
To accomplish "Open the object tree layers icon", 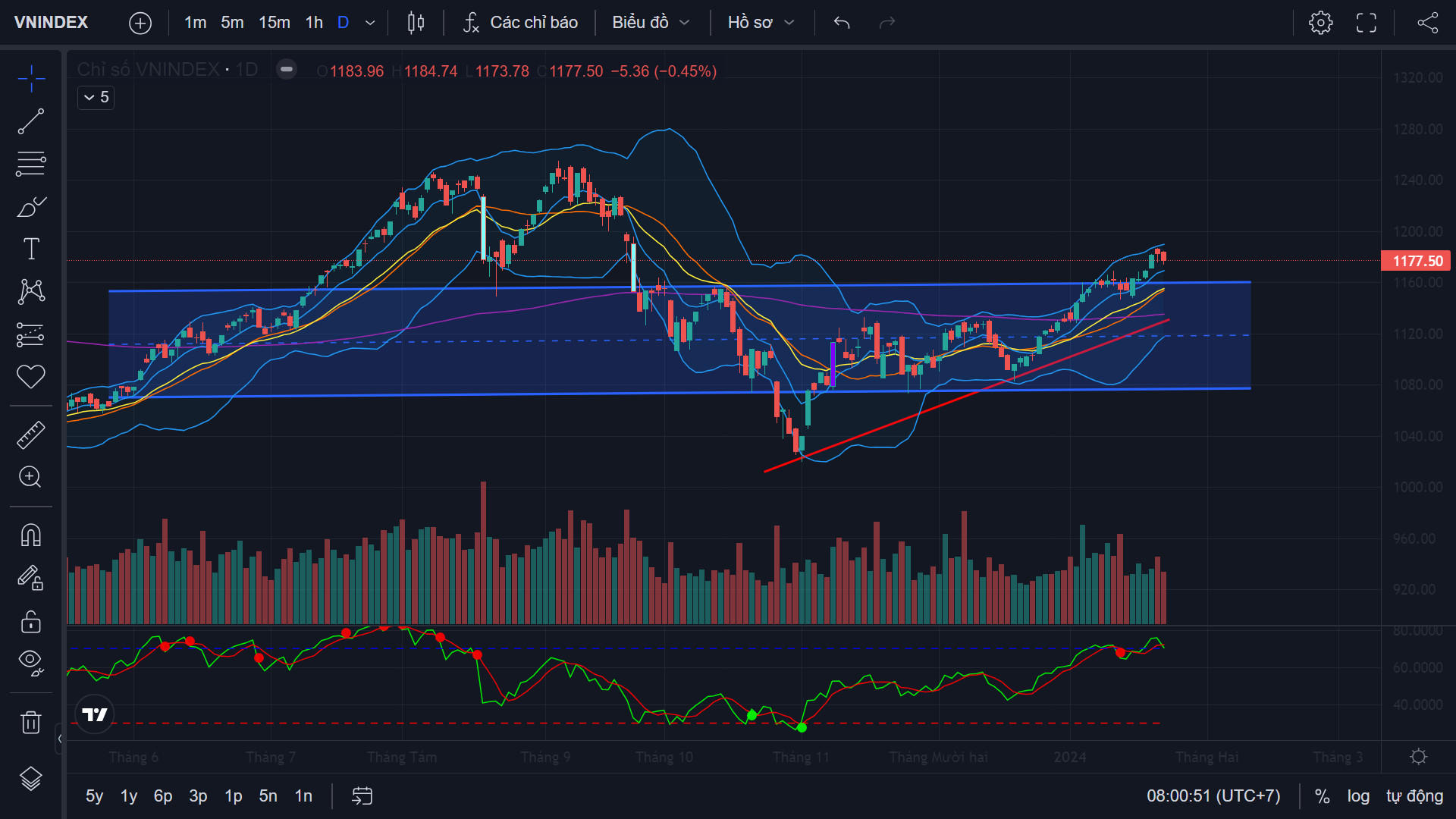I will click(31, 779).
